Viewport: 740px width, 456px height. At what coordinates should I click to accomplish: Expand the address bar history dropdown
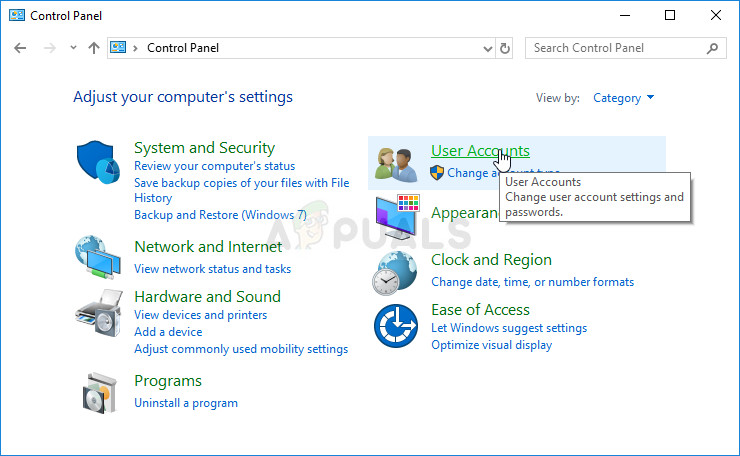point(486,48)
